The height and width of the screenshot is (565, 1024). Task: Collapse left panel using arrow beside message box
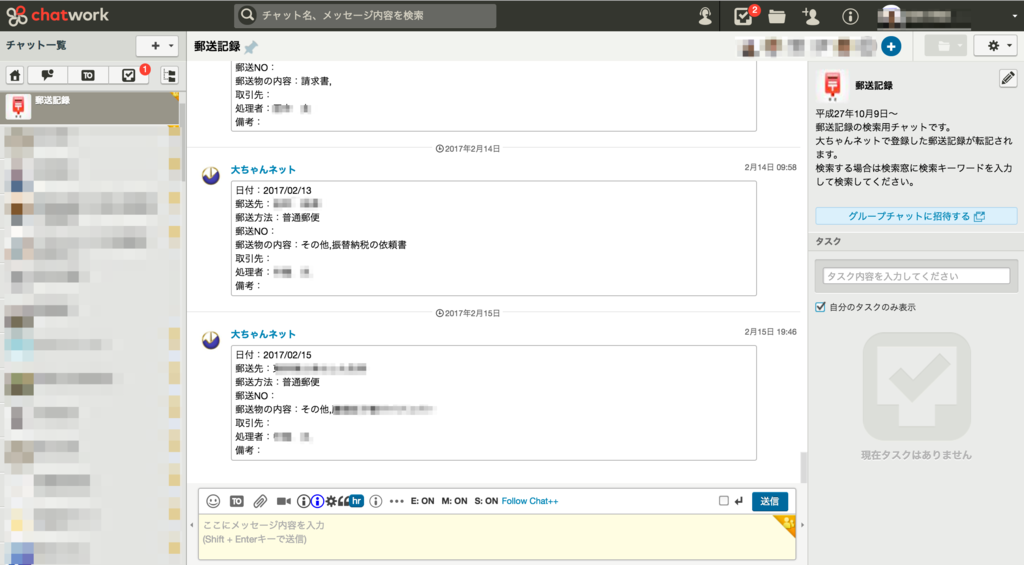192,525
